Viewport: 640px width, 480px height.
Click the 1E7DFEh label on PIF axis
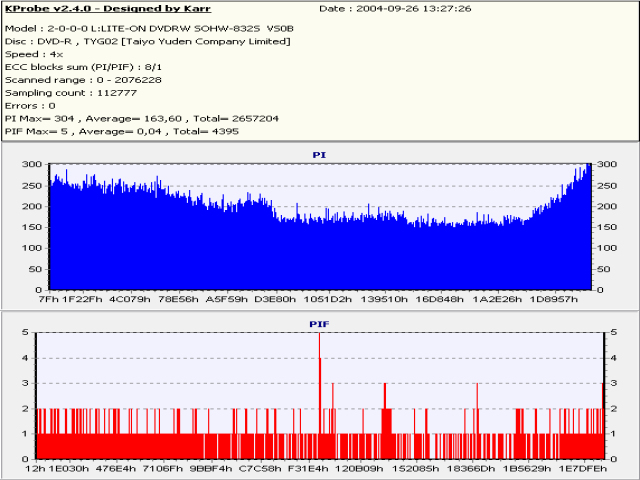coord(582,468)
